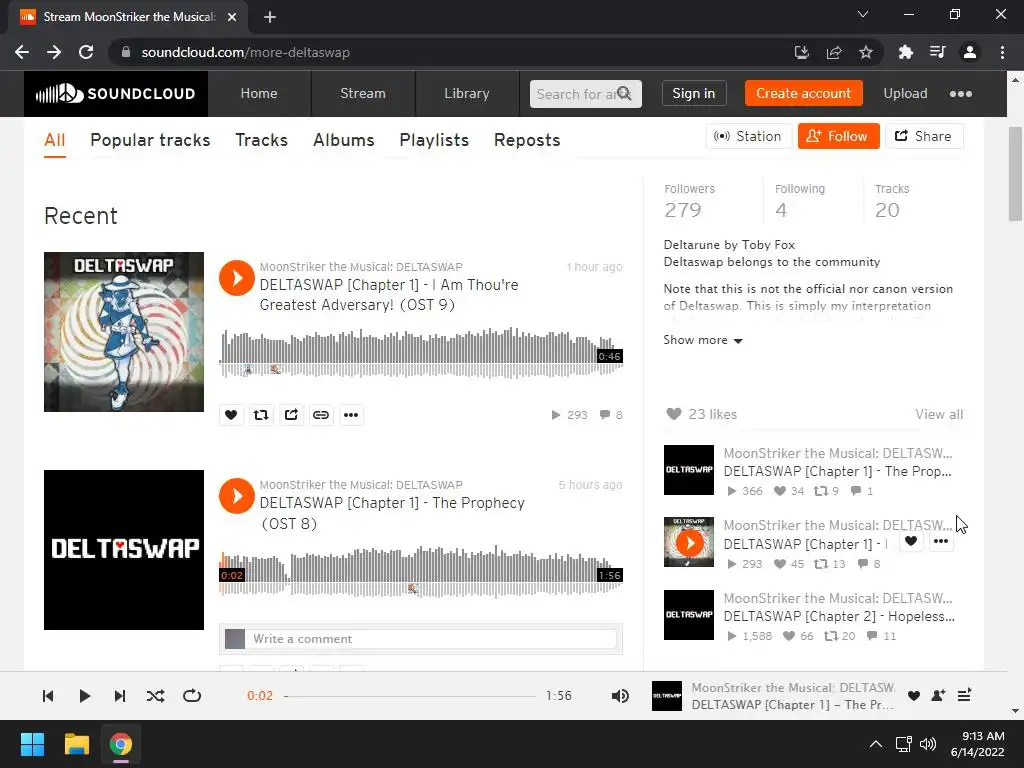Switch to Popular tracks tab
The height and width of the screenshot is (768, 1024).
[x=150, y=140]
